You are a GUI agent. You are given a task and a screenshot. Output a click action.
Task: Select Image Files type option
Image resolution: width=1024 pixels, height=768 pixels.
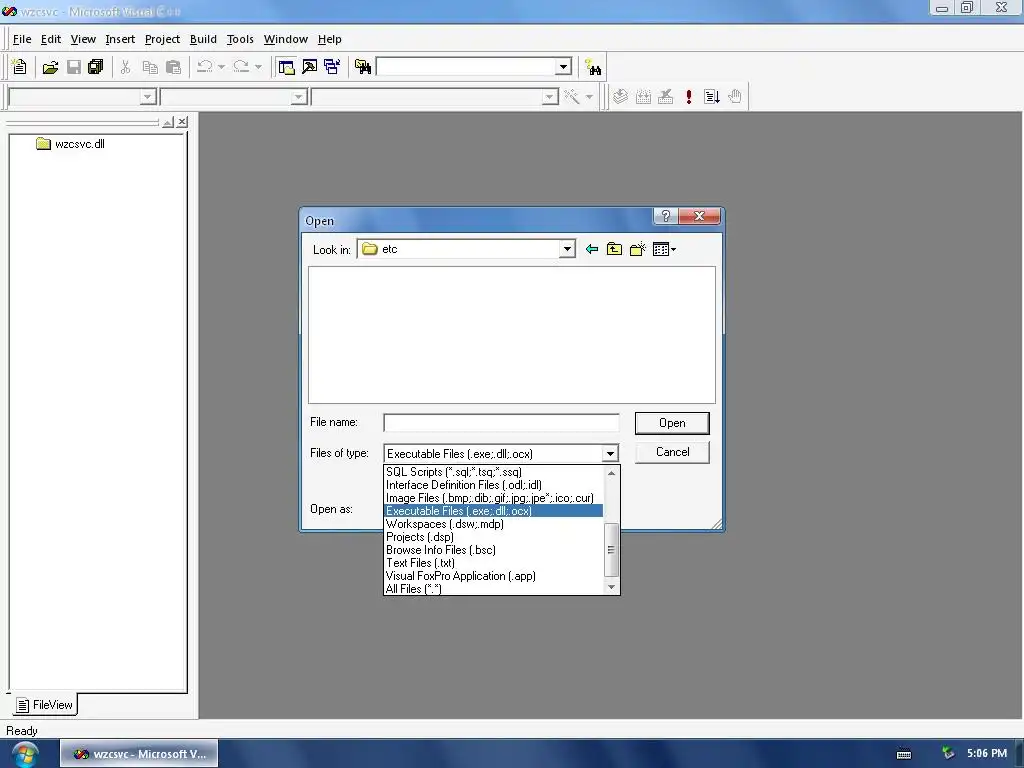coord(493,498)
